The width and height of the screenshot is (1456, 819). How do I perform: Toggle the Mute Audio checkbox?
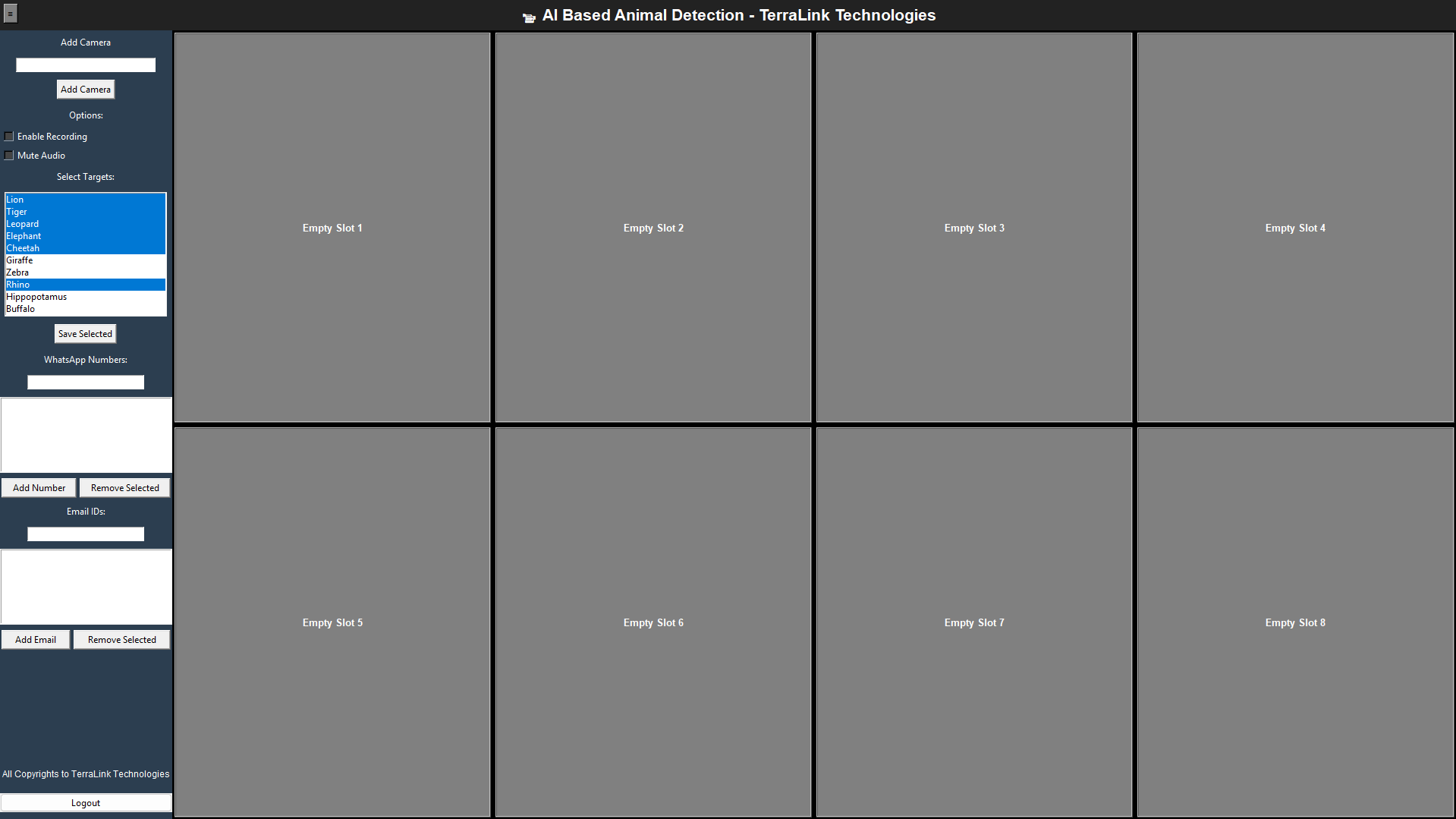tap(9, 156)
